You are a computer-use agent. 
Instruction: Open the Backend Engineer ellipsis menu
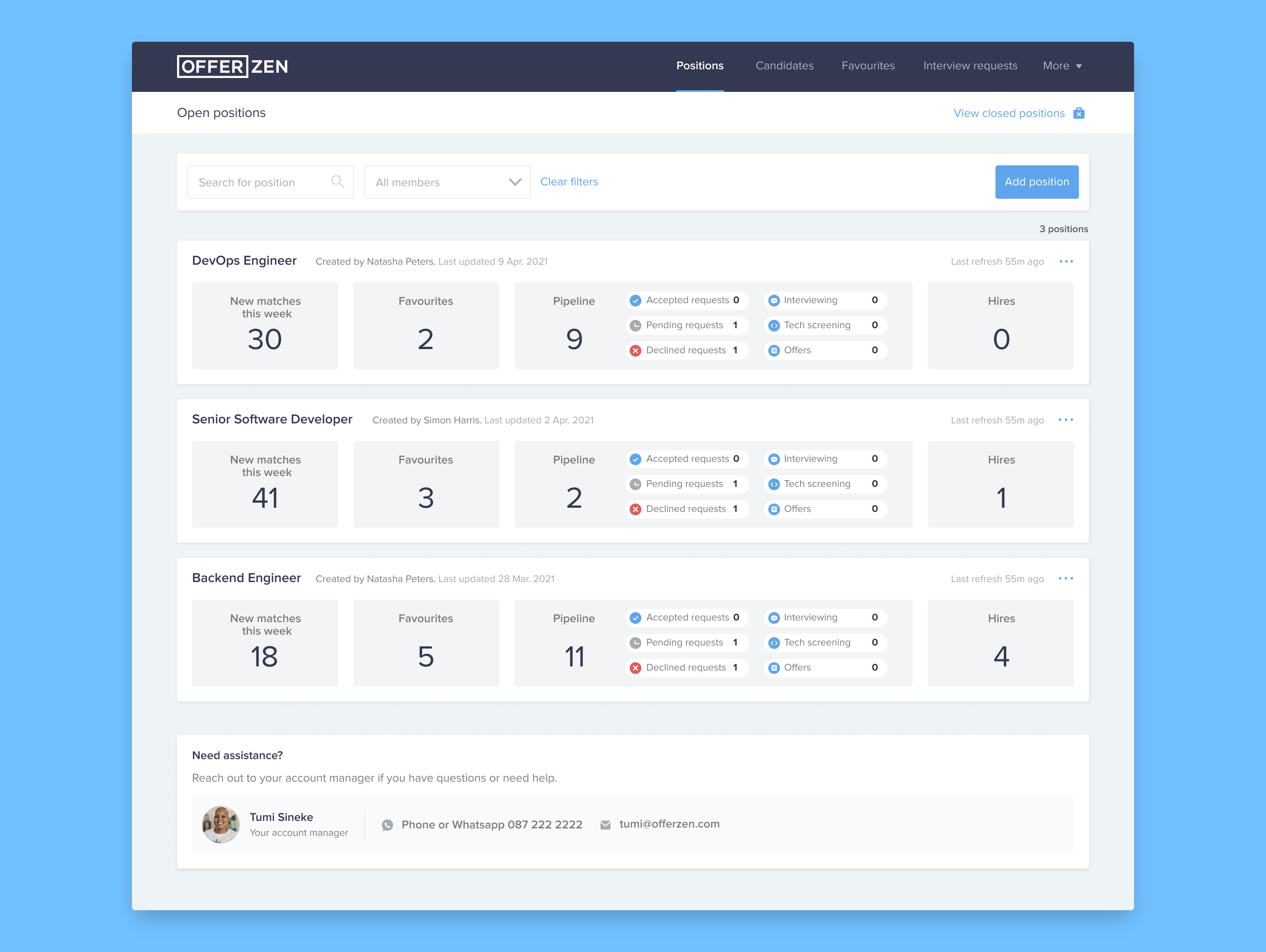[1066, 579]
